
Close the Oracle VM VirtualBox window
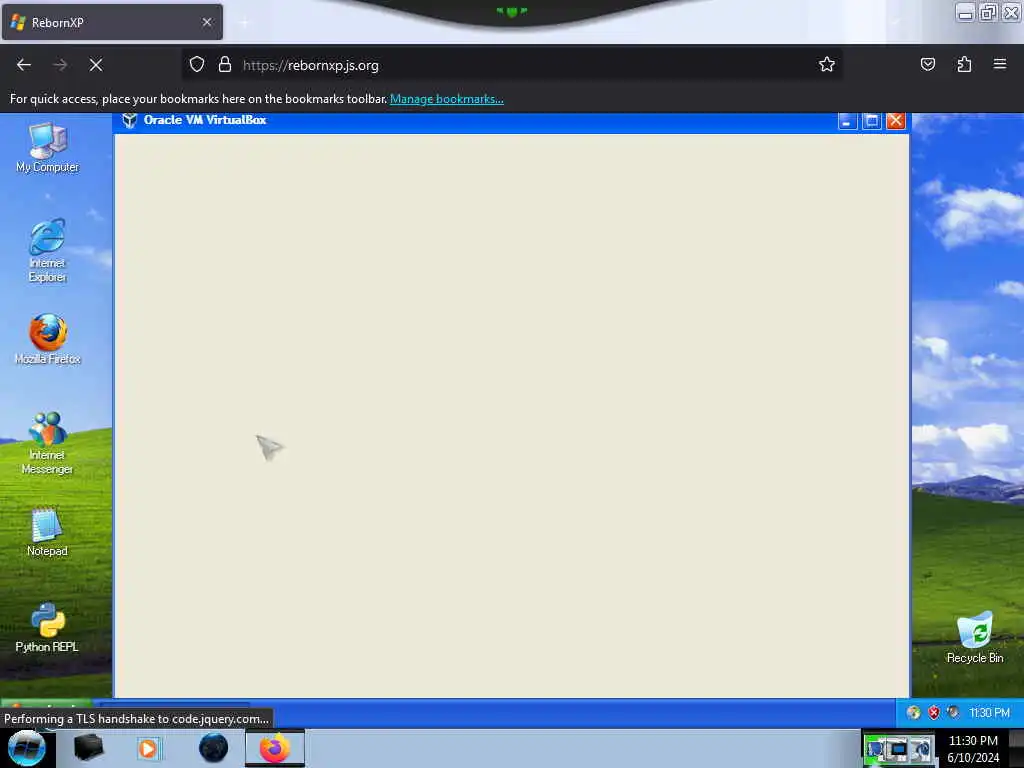[x=895, y=121]
